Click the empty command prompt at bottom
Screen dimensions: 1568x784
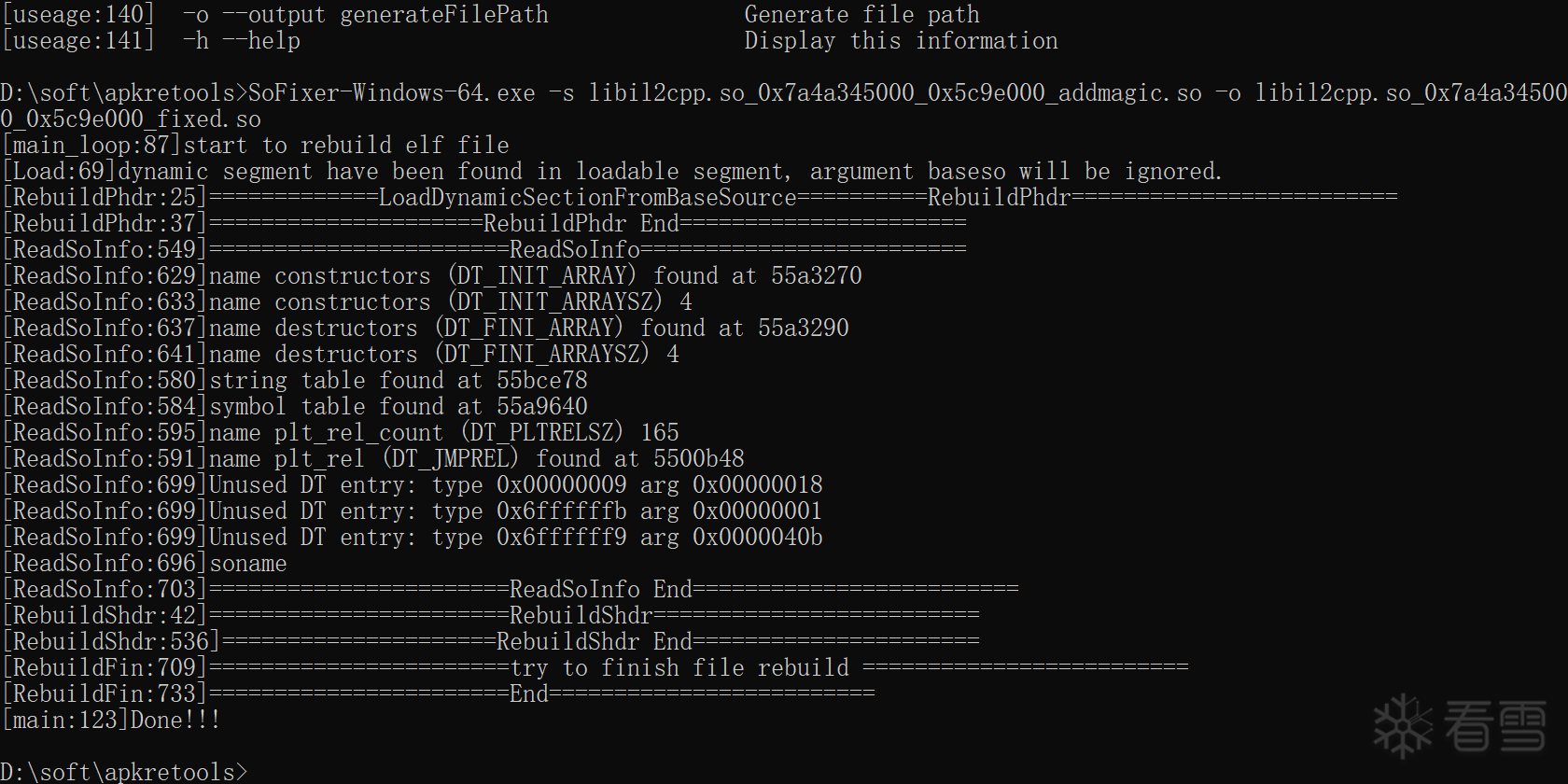[125, 772]
